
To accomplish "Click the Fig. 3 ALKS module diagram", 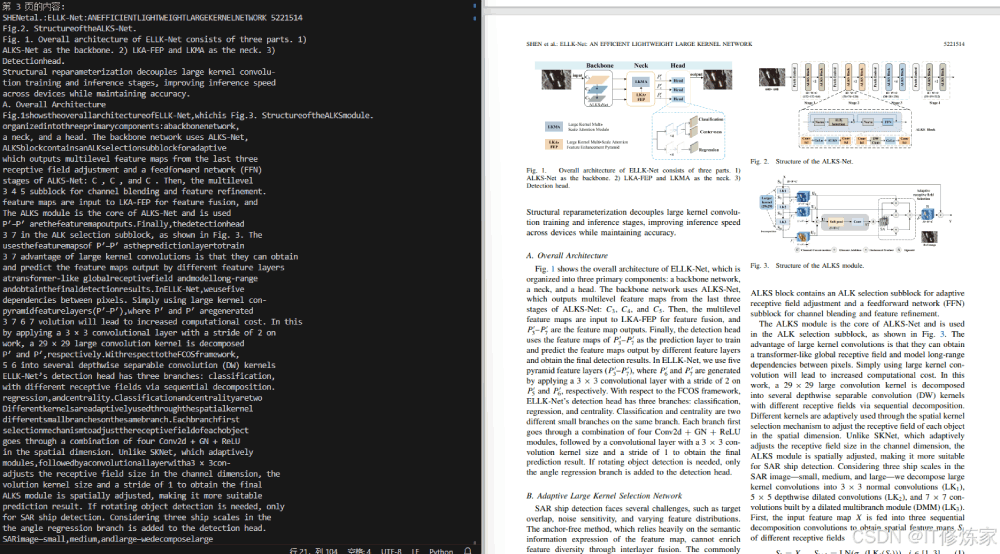I will (x=855, y=214).
